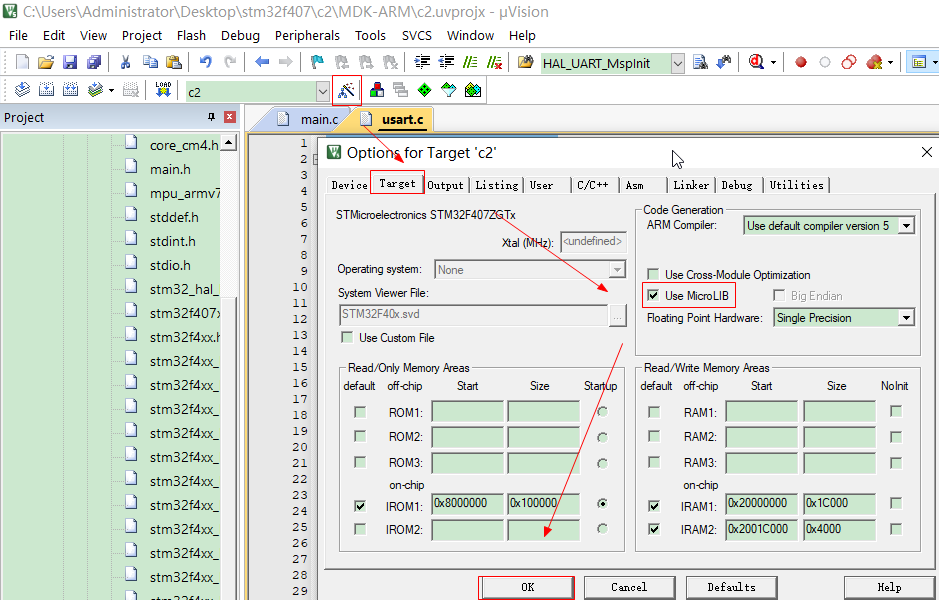Toggle the Use MicroLIB checkbox

tap(654, 296)
